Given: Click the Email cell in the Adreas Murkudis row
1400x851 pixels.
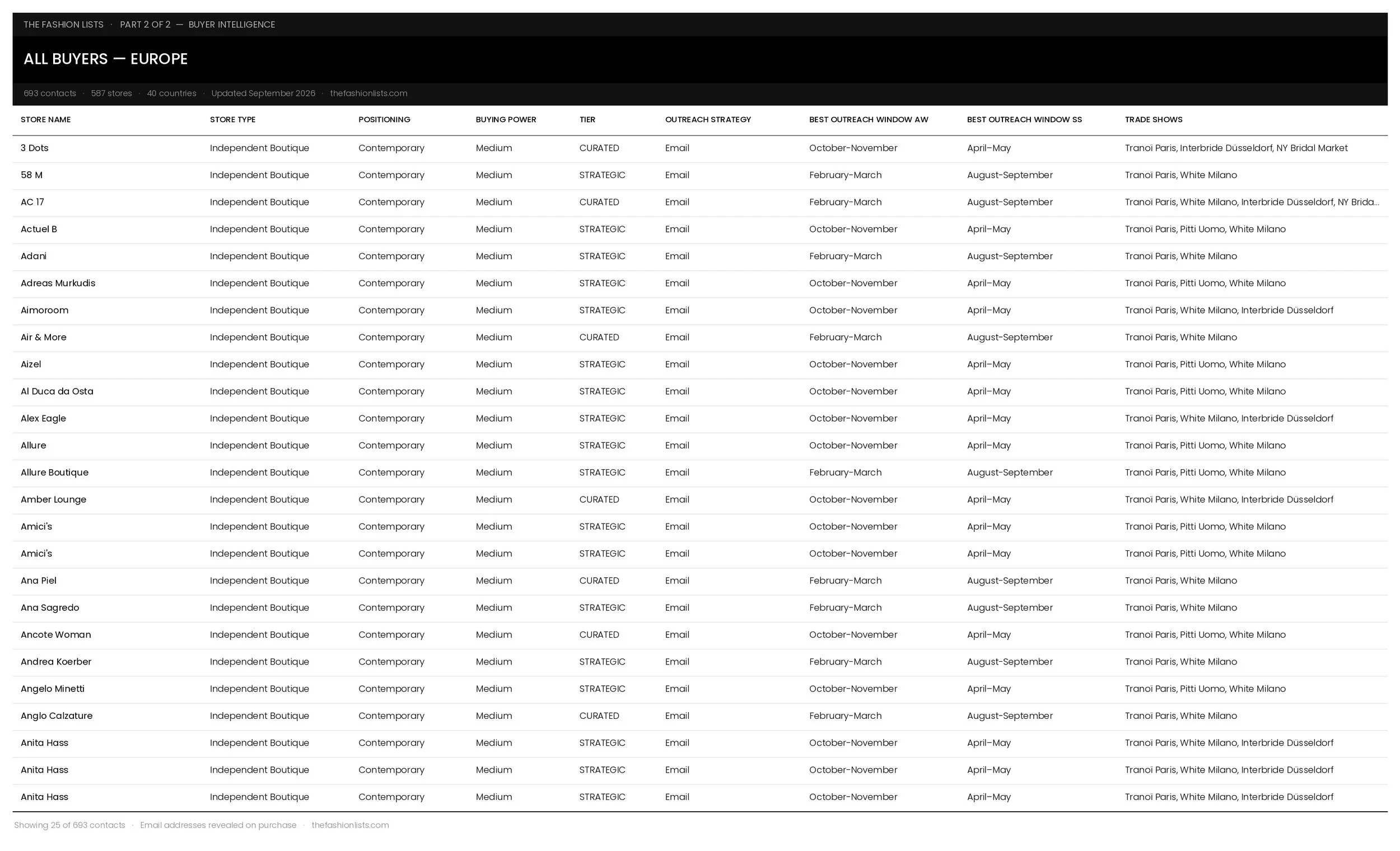Looking at the screenshot, I should (677, 283).
